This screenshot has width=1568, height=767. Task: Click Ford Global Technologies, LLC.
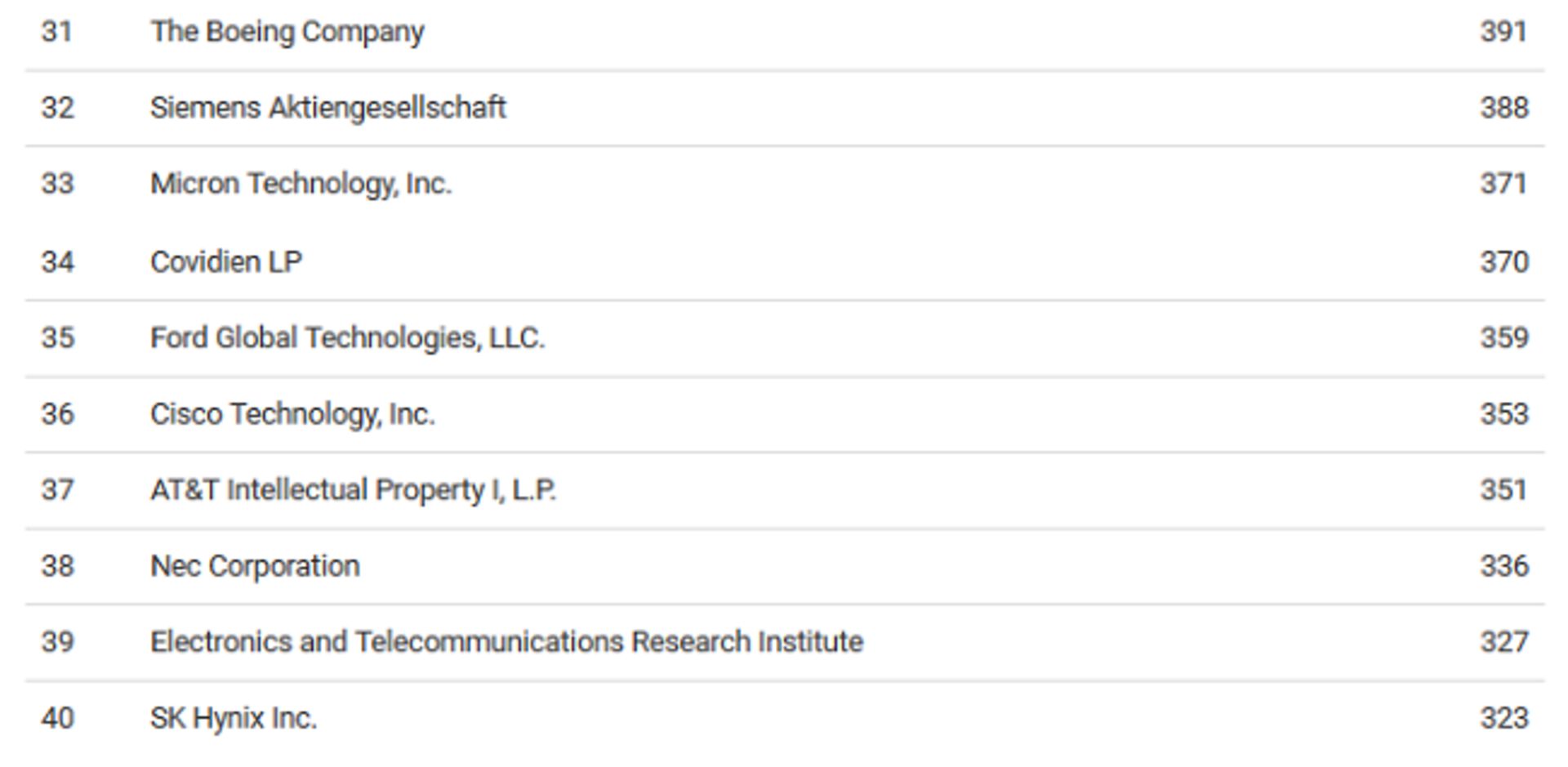(347, 338)
